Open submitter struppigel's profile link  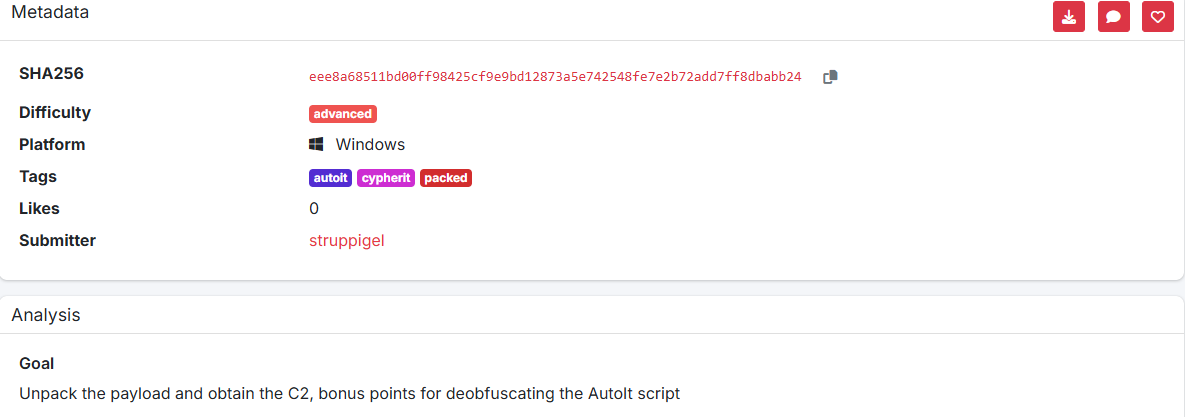347,240
